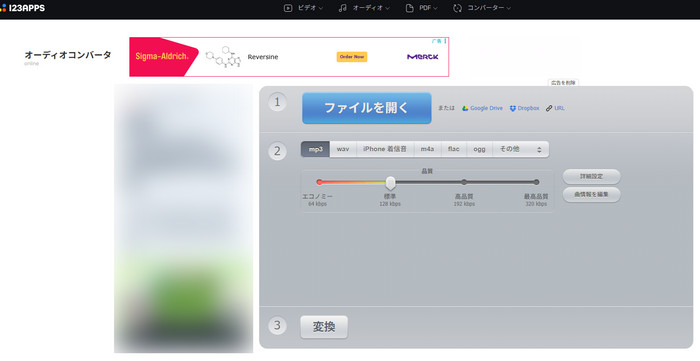Click the blurred sidebar advertisement
The width and height of the screenshot is (700, 361).
pos(183,219)
